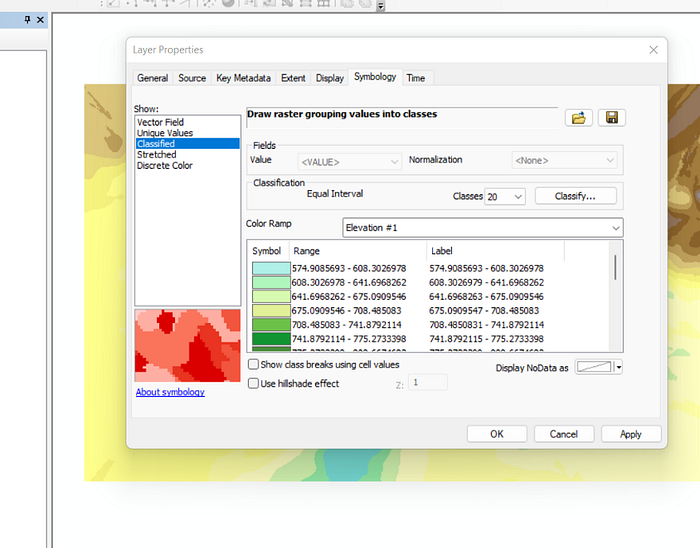Click the swatch for 708.485083 - 741.8792114
The height and width of the screenshot is (548, 700).
pyautogui.click(x=271, y=324)
